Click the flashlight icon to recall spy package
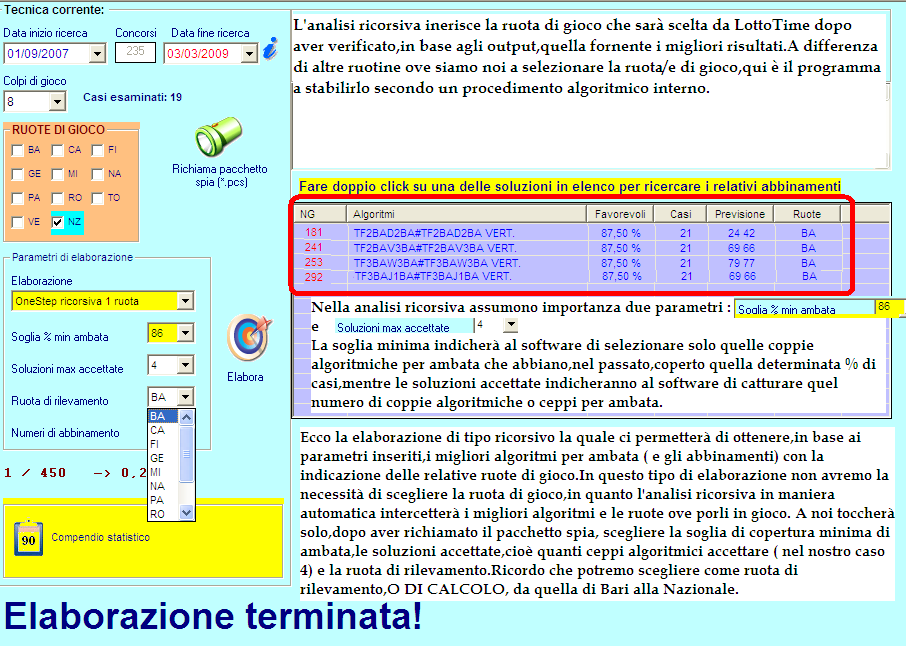 tap(218, 136)
